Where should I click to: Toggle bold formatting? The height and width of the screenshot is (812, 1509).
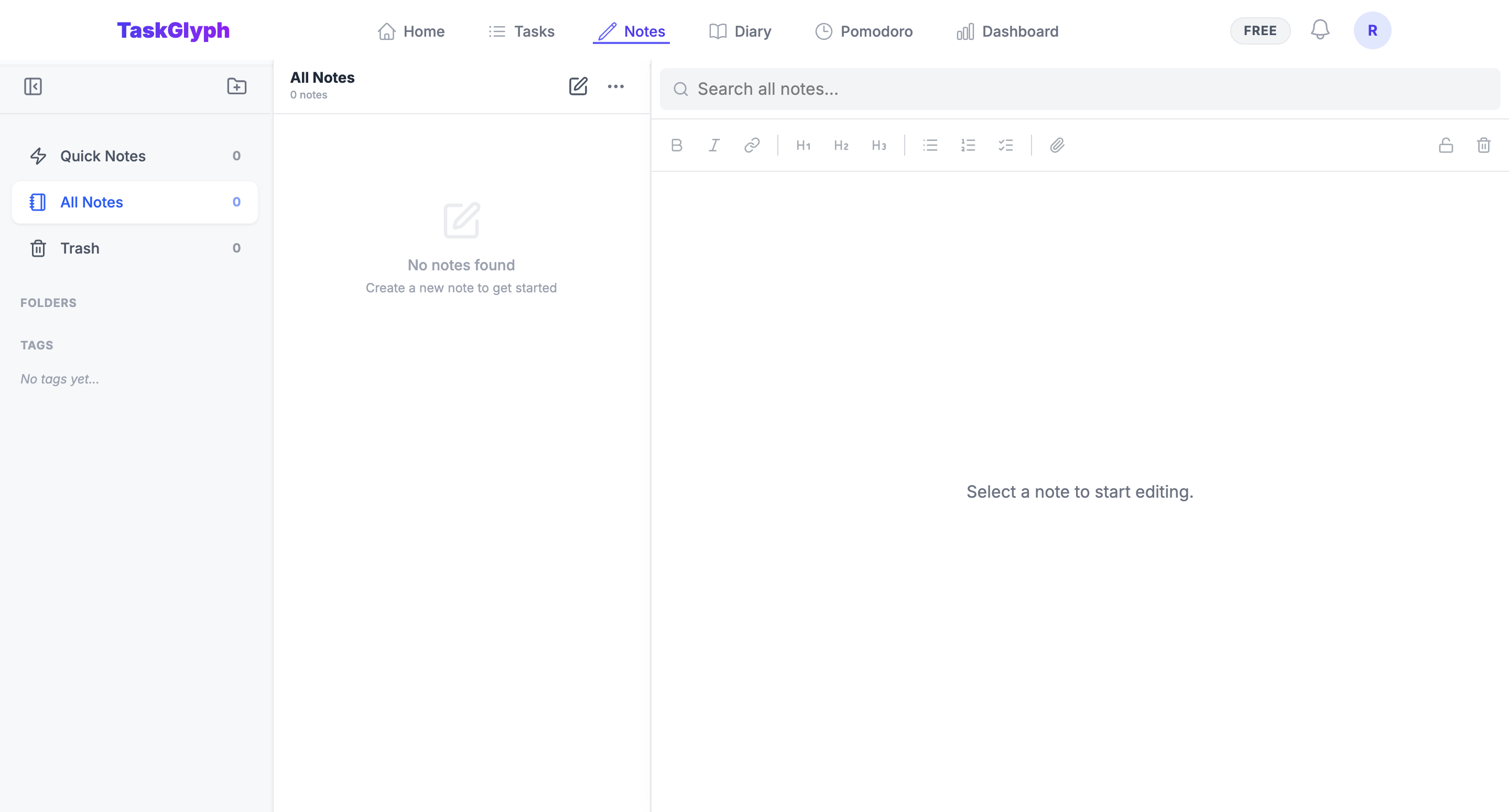pos(677,145)
